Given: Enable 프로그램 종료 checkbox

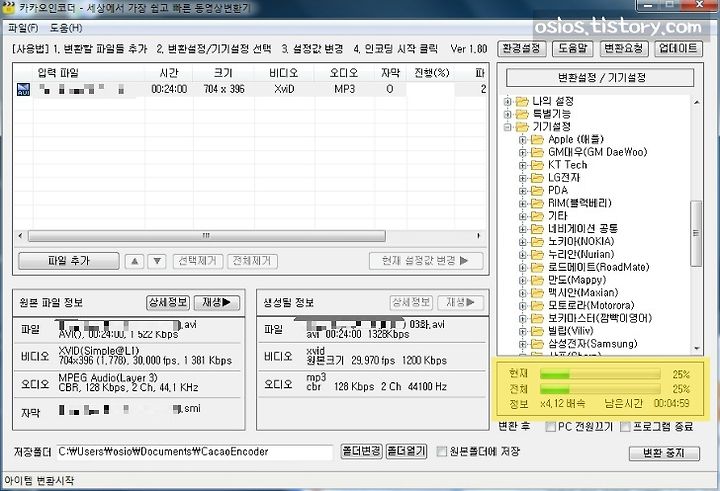Looking at the screenshot, I should (625, 427).
